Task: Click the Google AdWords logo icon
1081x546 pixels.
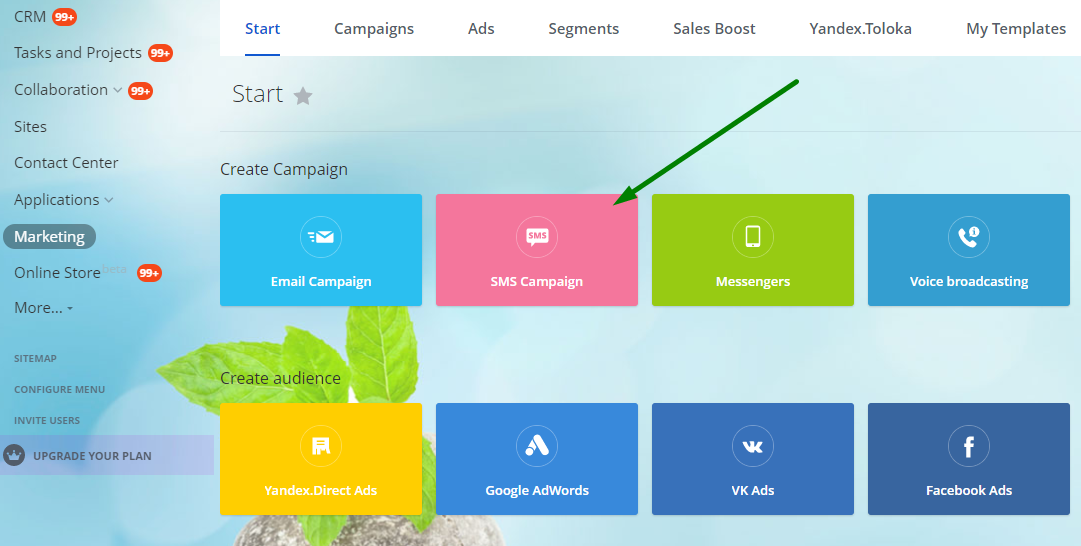Action: 537,446
